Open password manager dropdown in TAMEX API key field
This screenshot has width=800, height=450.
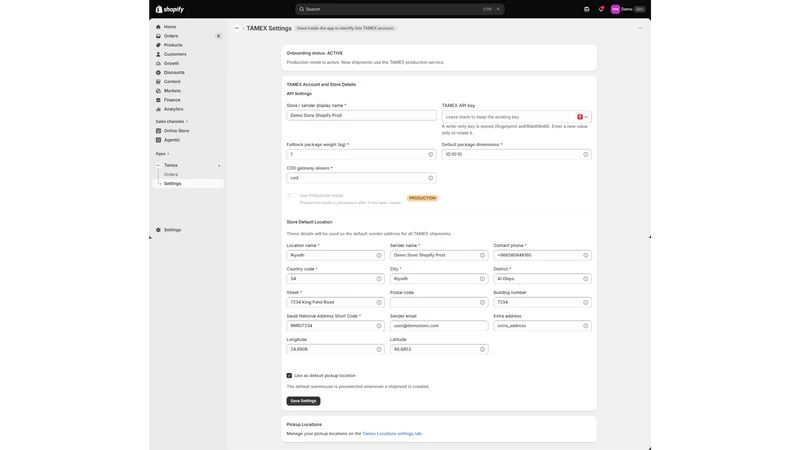[x=582, y=117]
